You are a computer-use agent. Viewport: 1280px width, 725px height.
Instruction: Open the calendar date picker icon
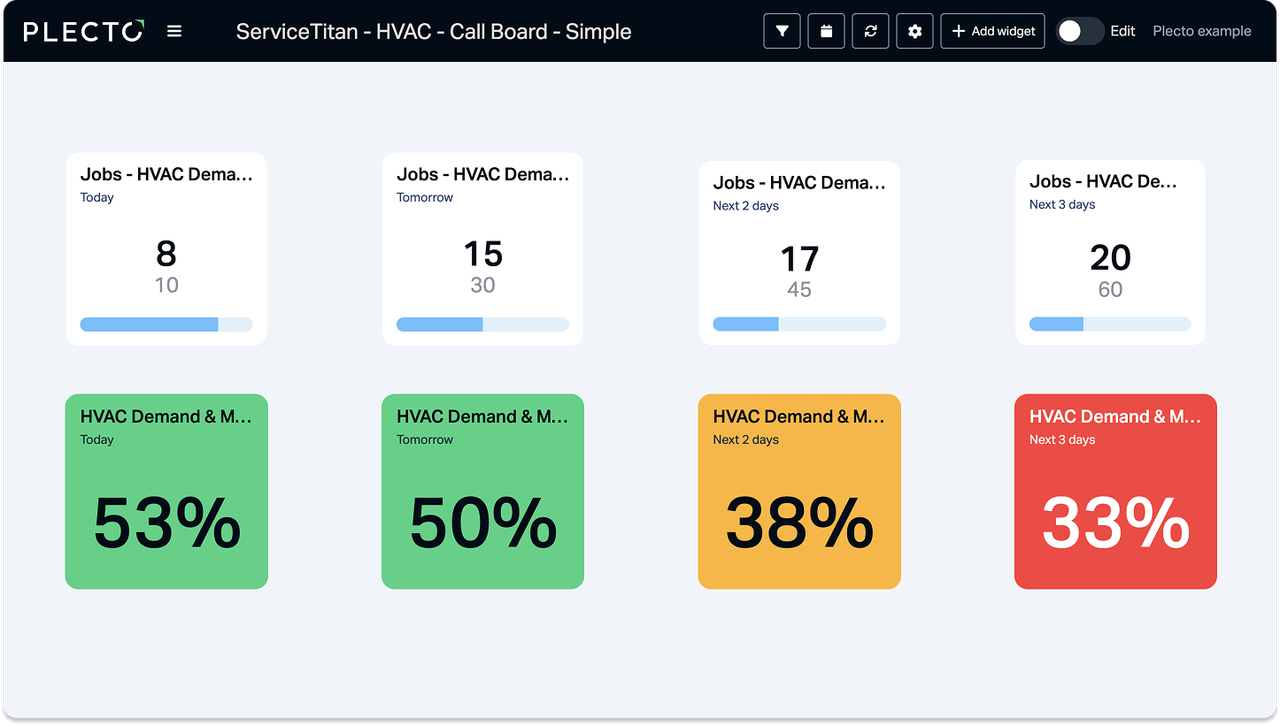tap(826, 31)
